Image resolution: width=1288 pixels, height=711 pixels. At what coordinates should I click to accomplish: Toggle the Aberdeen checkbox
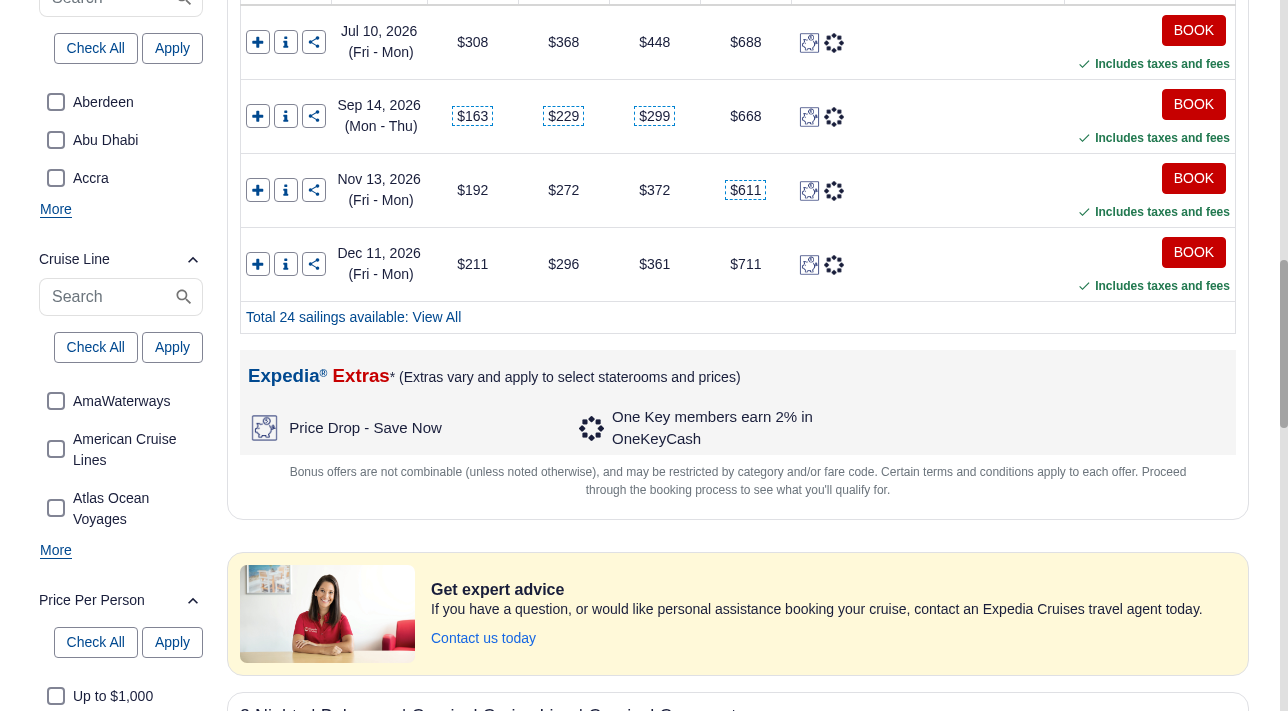click(x=56, y=102)
